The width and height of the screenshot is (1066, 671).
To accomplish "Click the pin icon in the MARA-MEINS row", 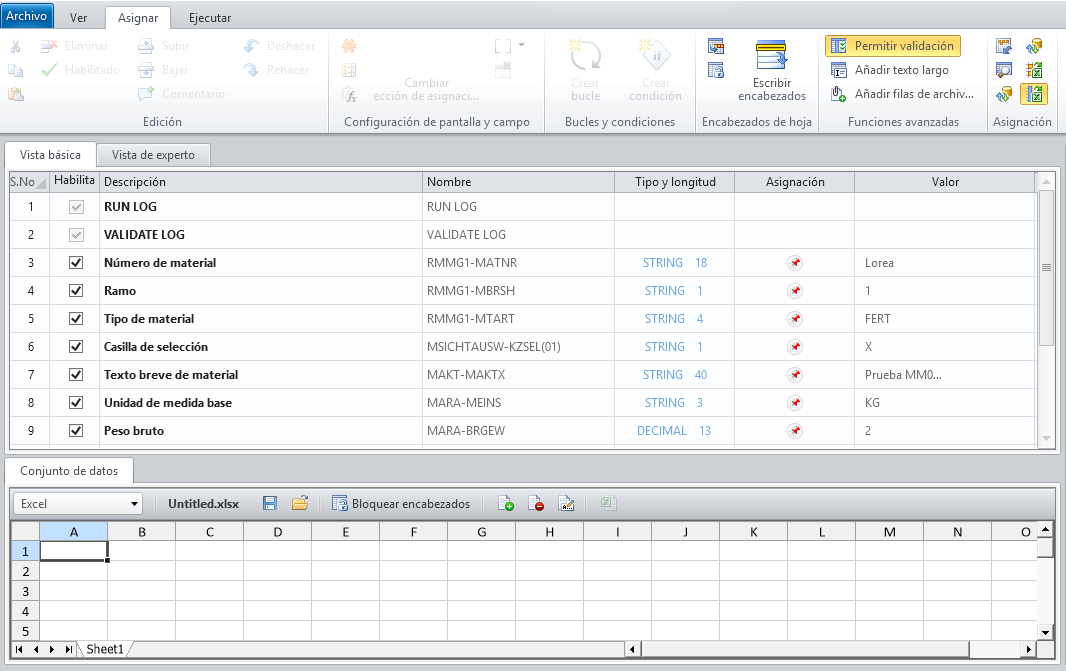I will tap(795, 402).
